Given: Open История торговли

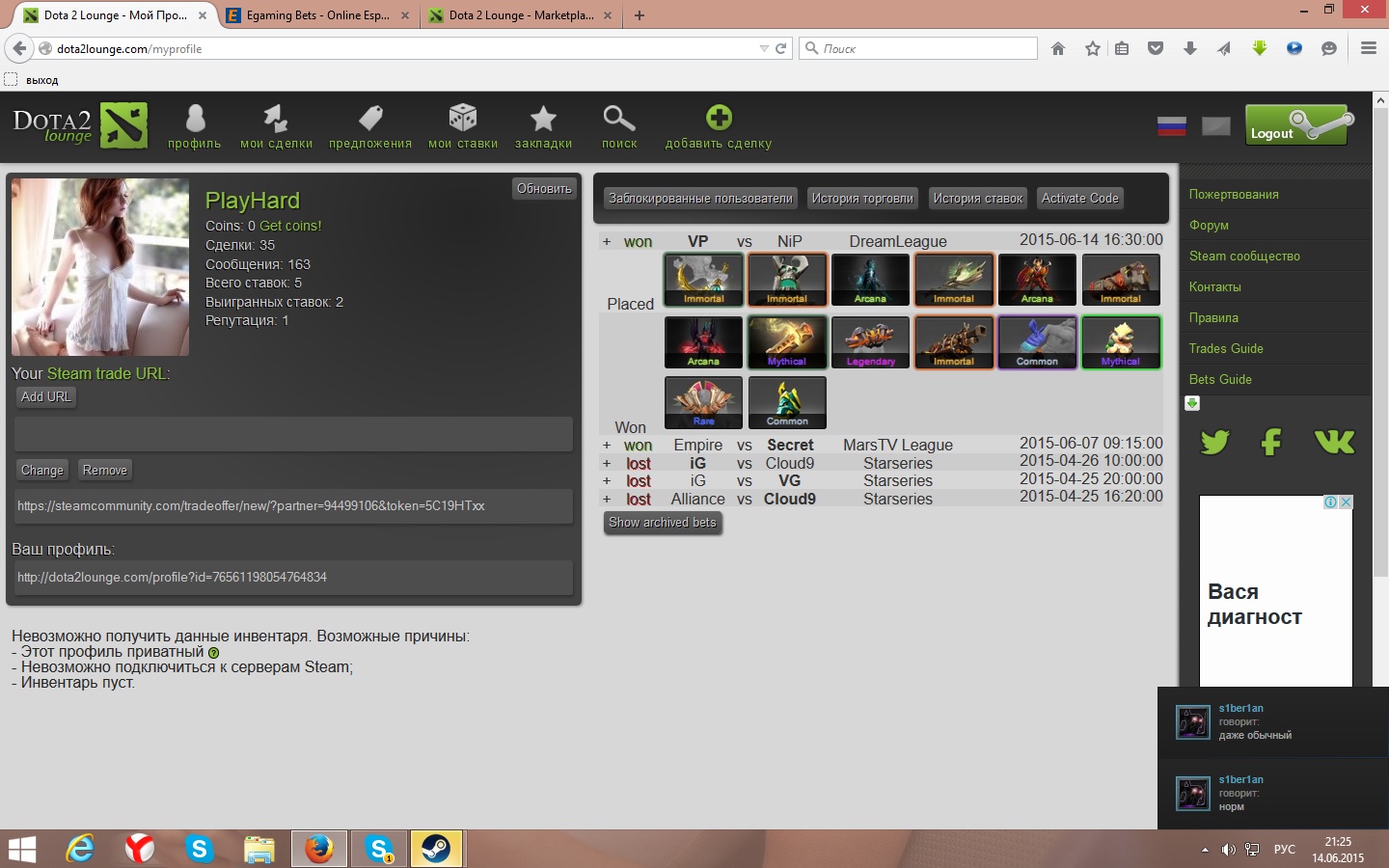Looking at the screenshot, I should tap(862, 199).
